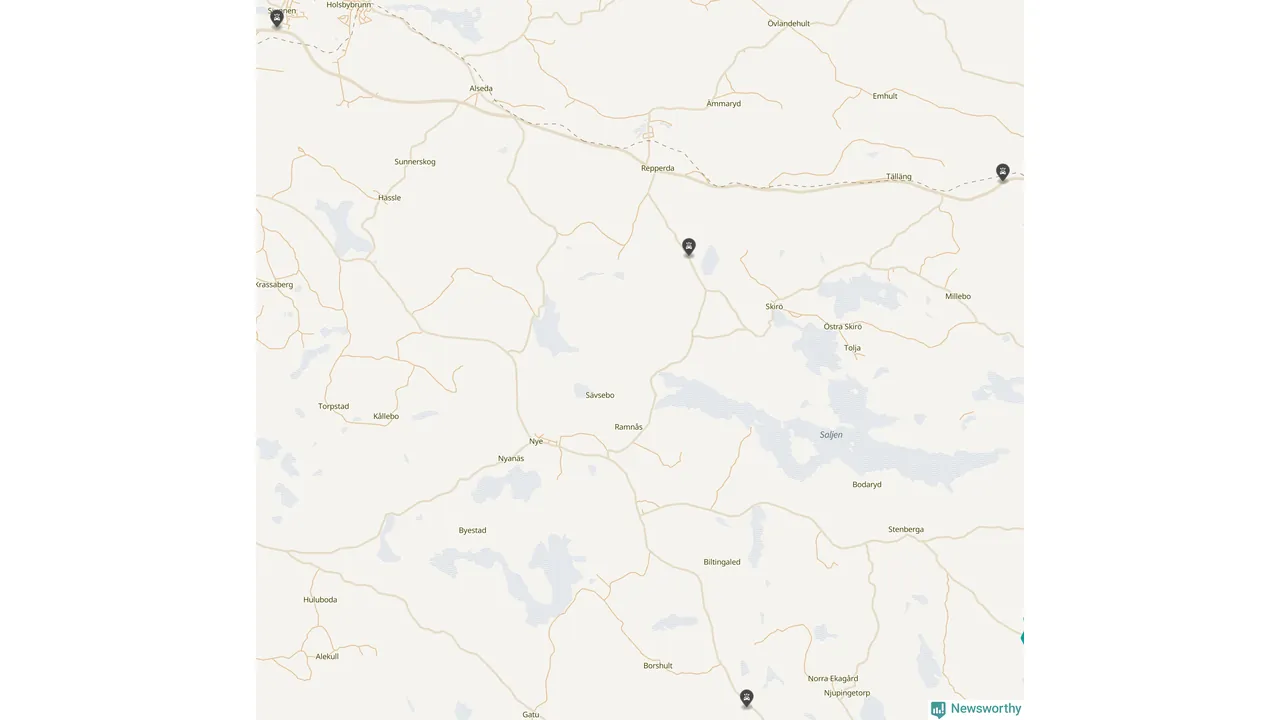Image resolution: width=1280 pixels, height=720 pixels.
Task: Open the car marker south of Repperda
Action: click(x=688, y=247)
